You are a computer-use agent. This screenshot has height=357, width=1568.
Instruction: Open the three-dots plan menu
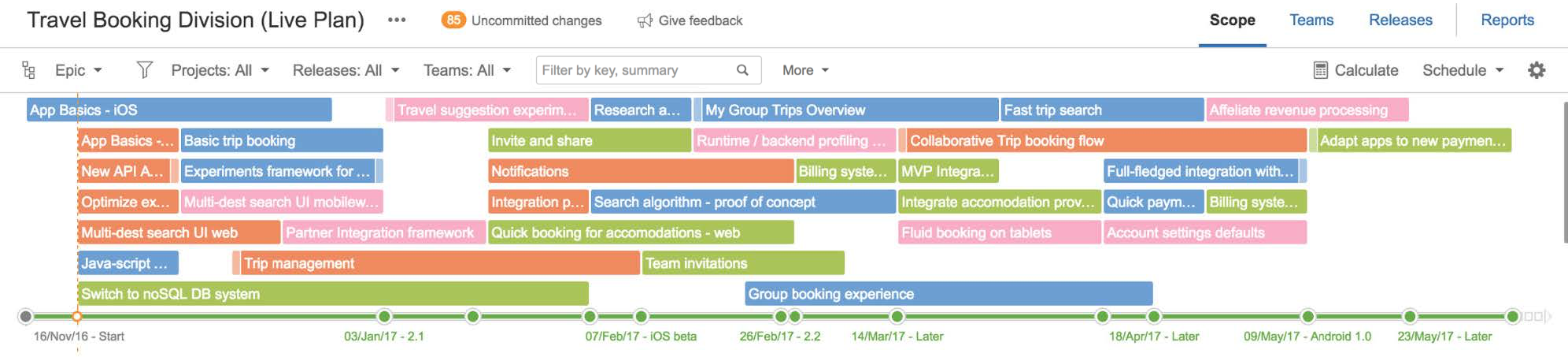tap(397, 20)
